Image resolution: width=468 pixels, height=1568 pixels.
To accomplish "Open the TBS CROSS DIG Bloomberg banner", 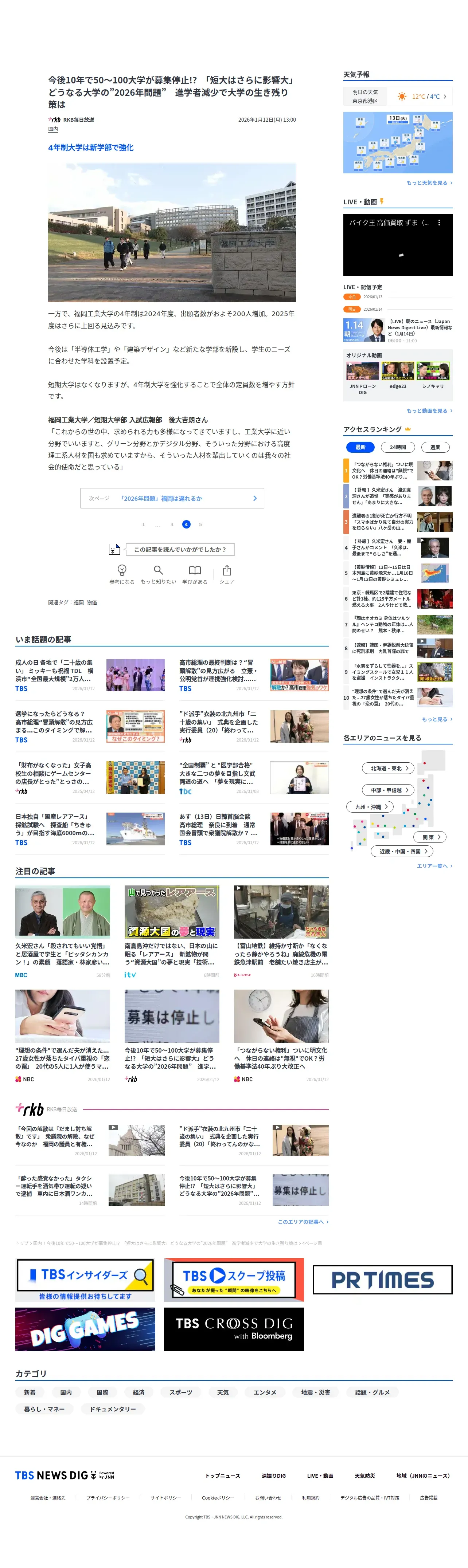I will 234,1330.
